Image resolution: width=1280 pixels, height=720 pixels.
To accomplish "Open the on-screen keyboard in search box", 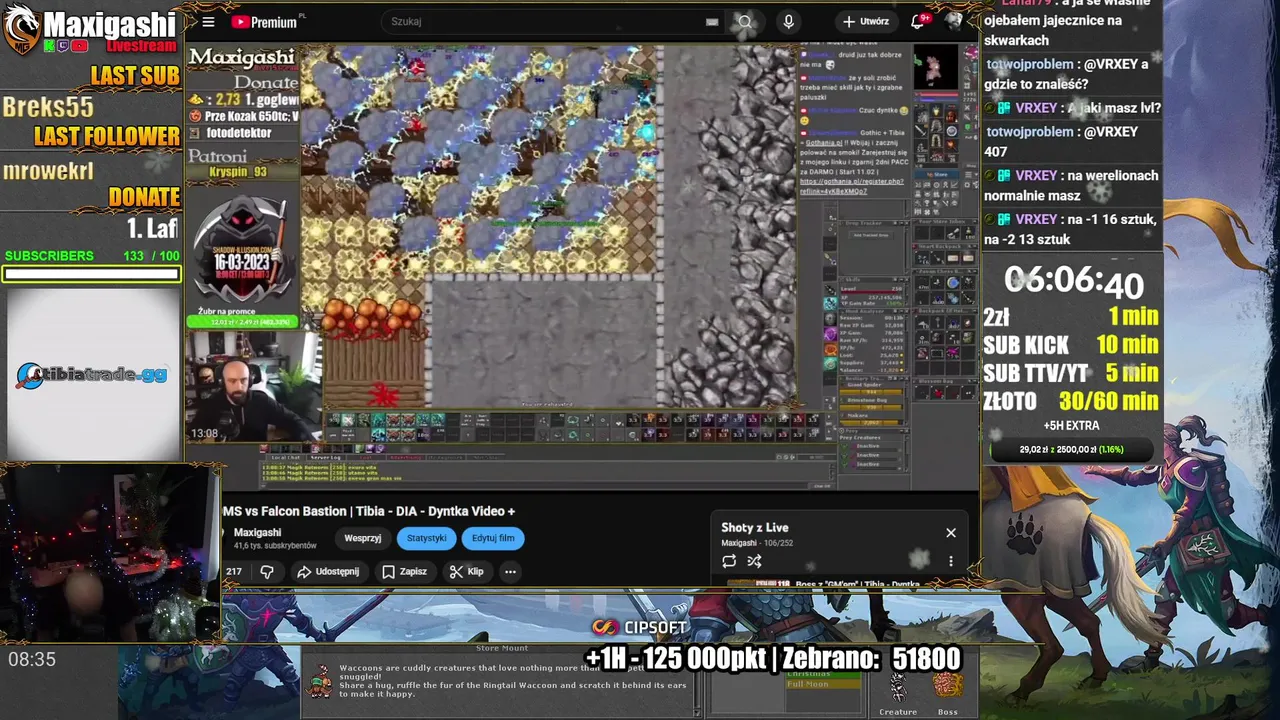I will 712,22.
